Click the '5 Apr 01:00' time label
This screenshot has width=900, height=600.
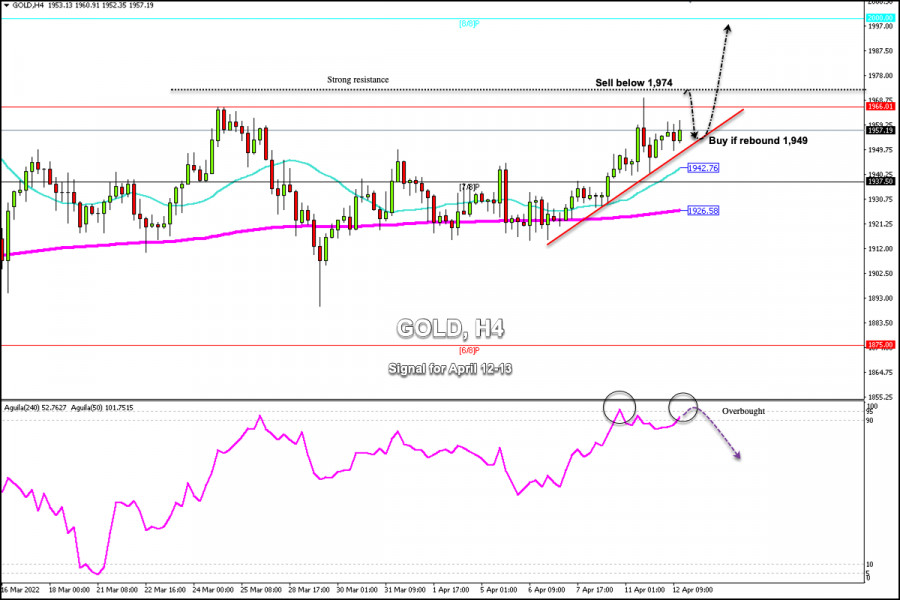(x=498, y=590)
